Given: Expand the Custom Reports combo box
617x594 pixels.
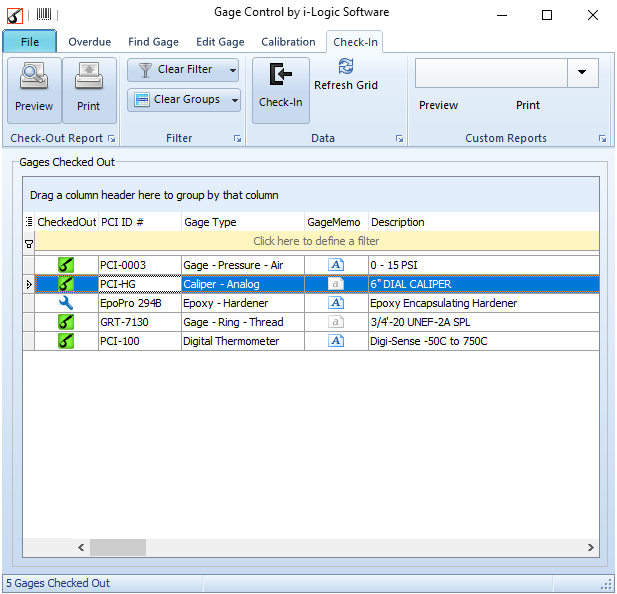Looking at the screenshot, I should 582,73.
